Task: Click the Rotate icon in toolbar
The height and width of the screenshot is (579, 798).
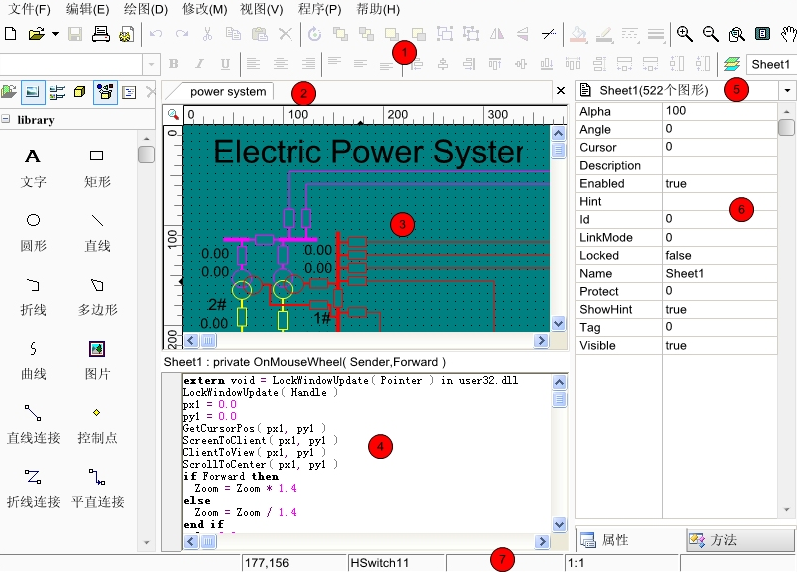Action: click(315, 34)
